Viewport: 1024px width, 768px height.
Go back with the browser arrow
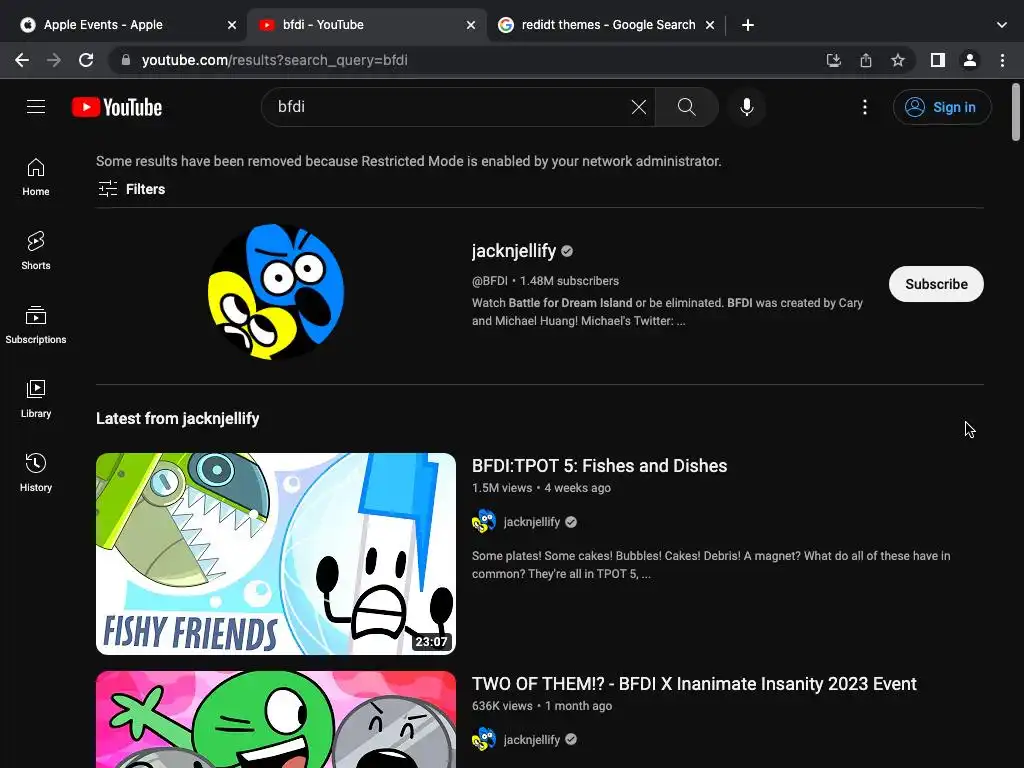point(22,60)
